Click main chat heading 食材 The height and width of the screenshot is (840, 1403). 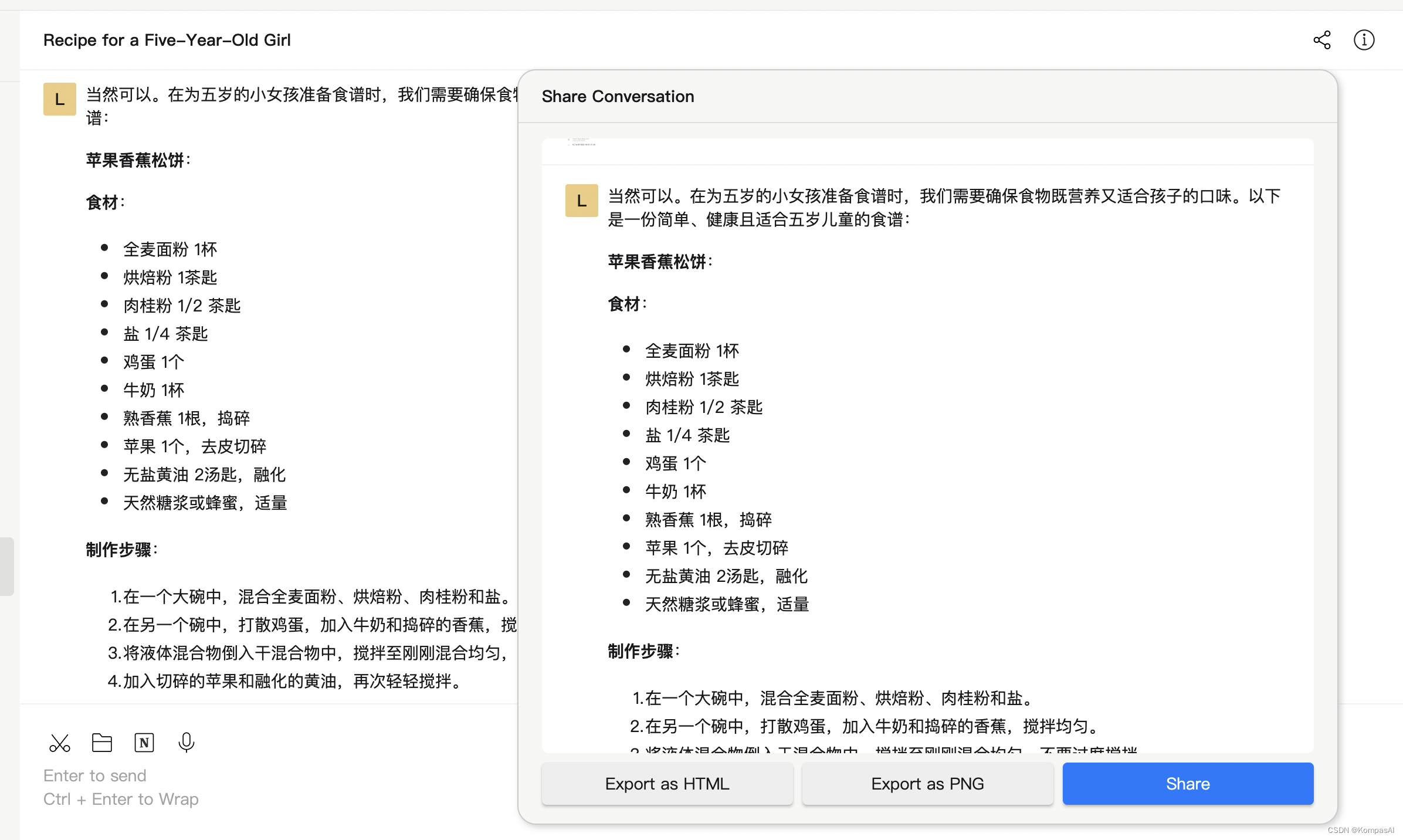[x=106, y=202]
